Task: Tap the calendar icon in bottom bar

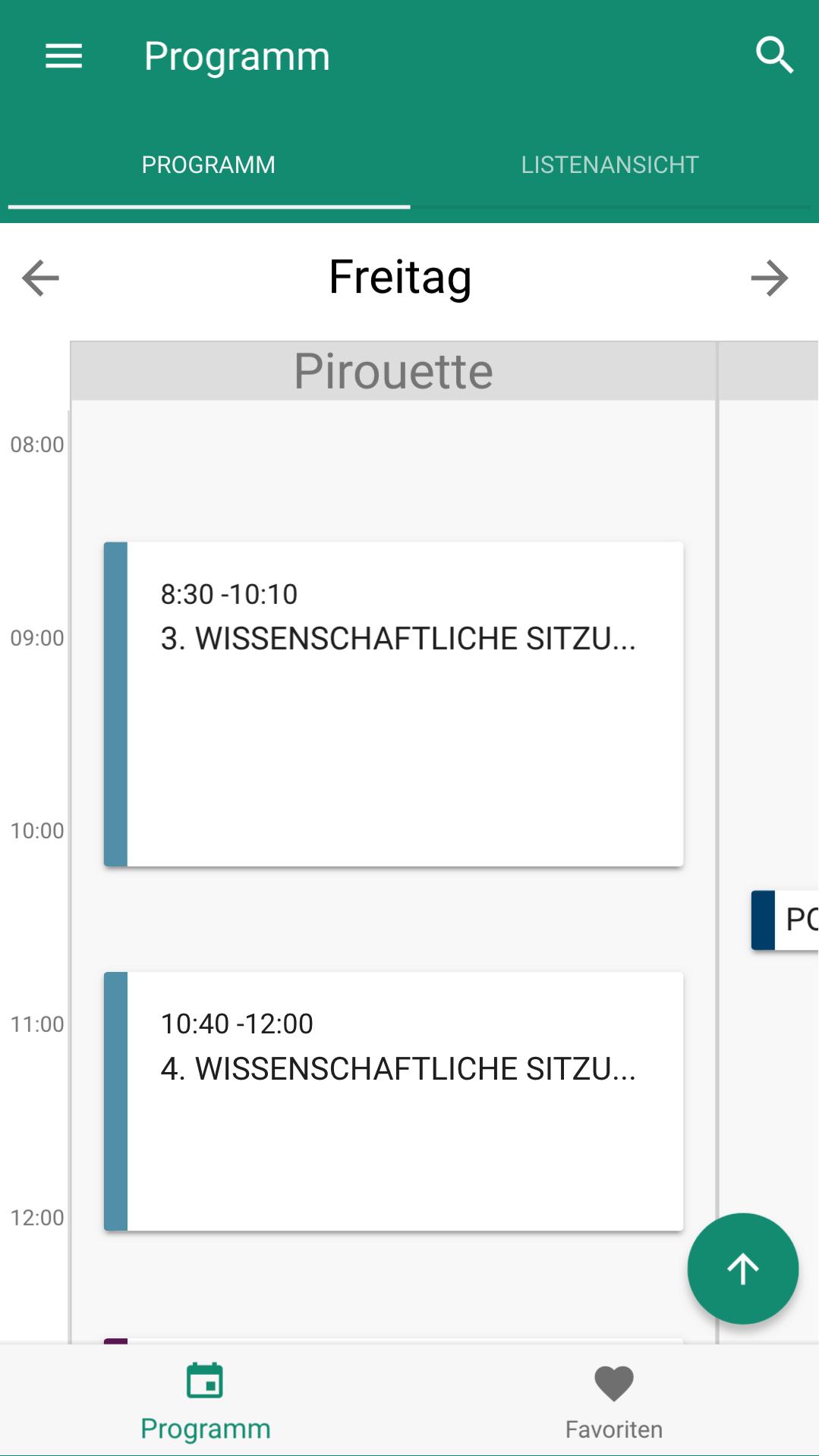Action: (205, 1381)
